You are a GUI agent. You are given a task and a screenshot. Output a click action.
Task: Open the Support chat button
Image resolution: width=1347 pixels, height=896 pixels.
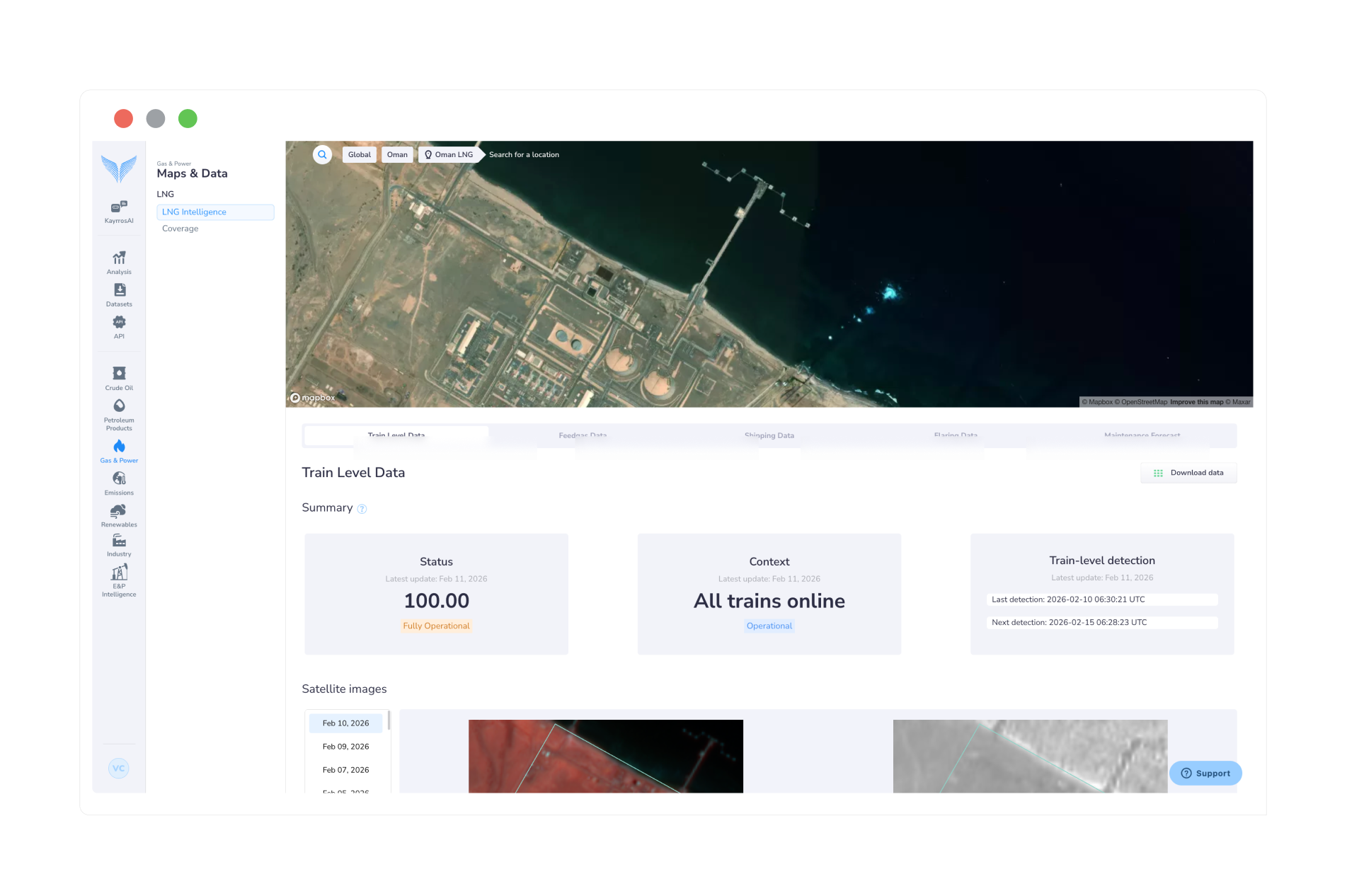[1205, 773]
